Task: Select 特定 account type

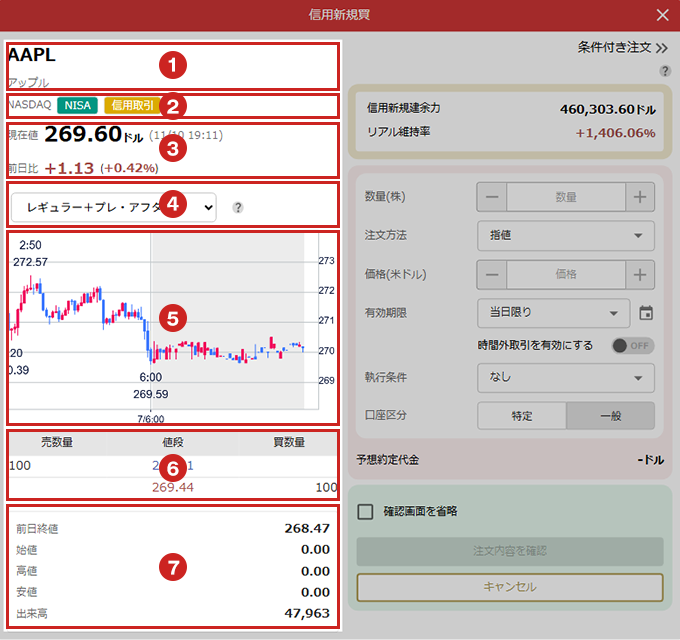Action: coord(522,416)
